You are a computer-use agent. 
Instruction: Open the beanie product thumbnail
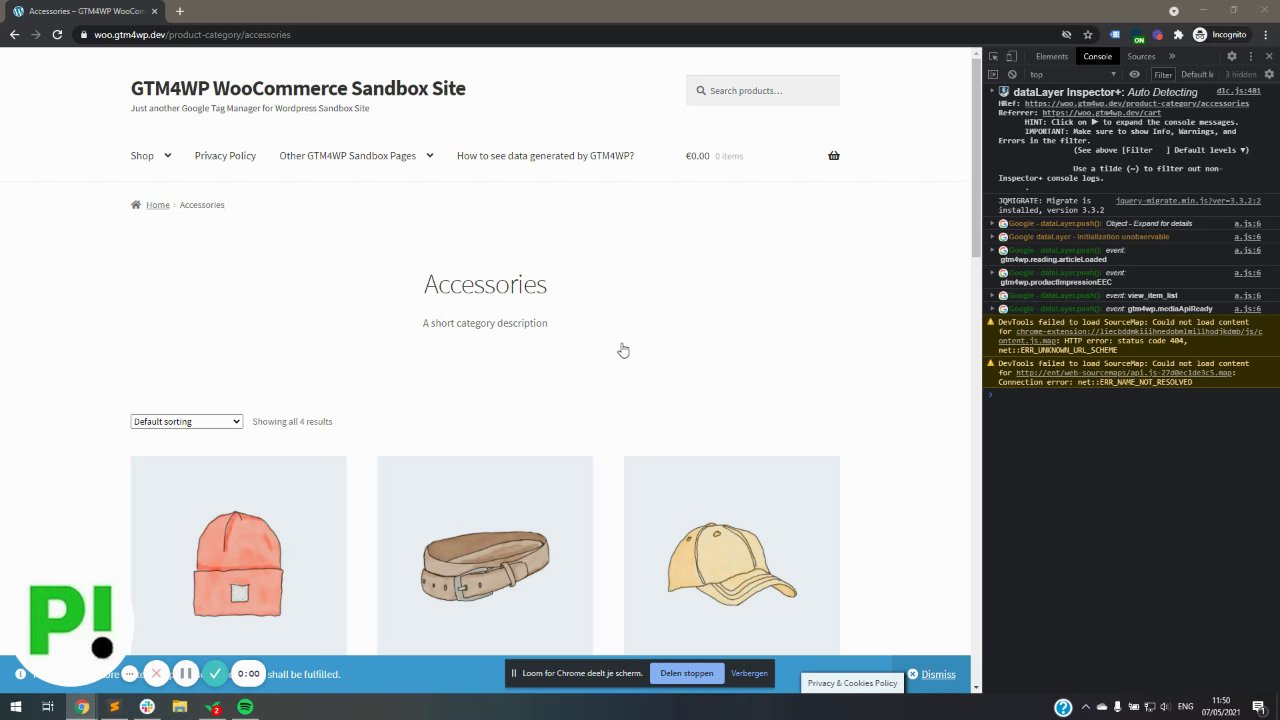click(x=238, y=556)
